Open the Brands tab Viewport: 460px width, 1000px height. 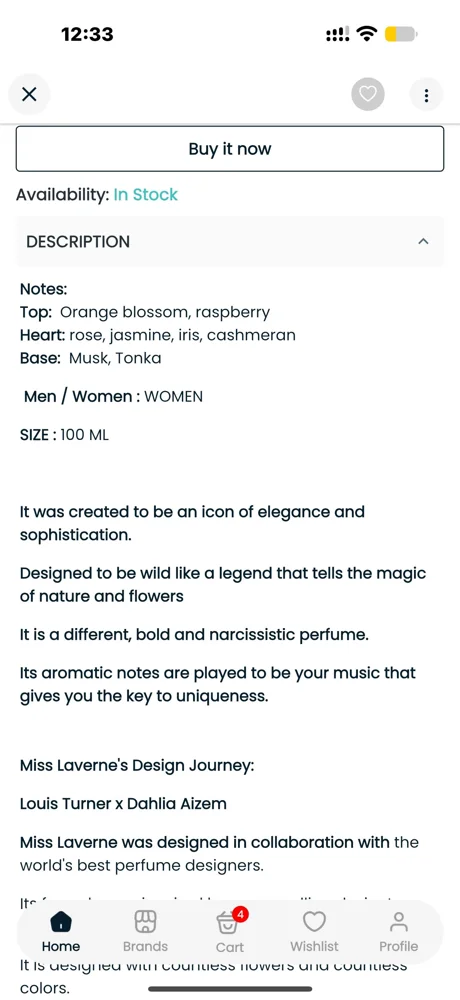point(145,932)
